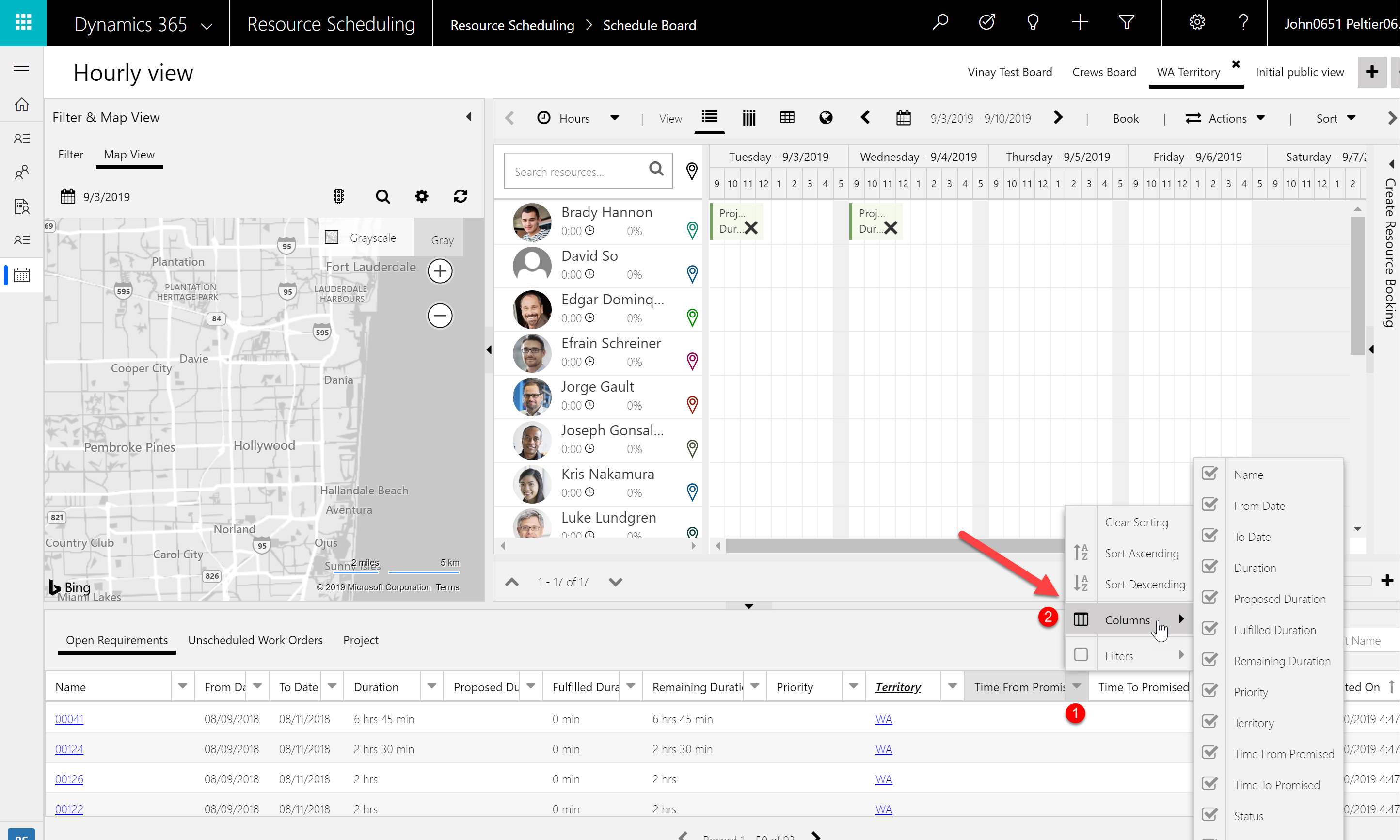Select Brady Hannon's location pin icon
The width and height of the screenshot is (1400, 840).
[x=692, y=230]
